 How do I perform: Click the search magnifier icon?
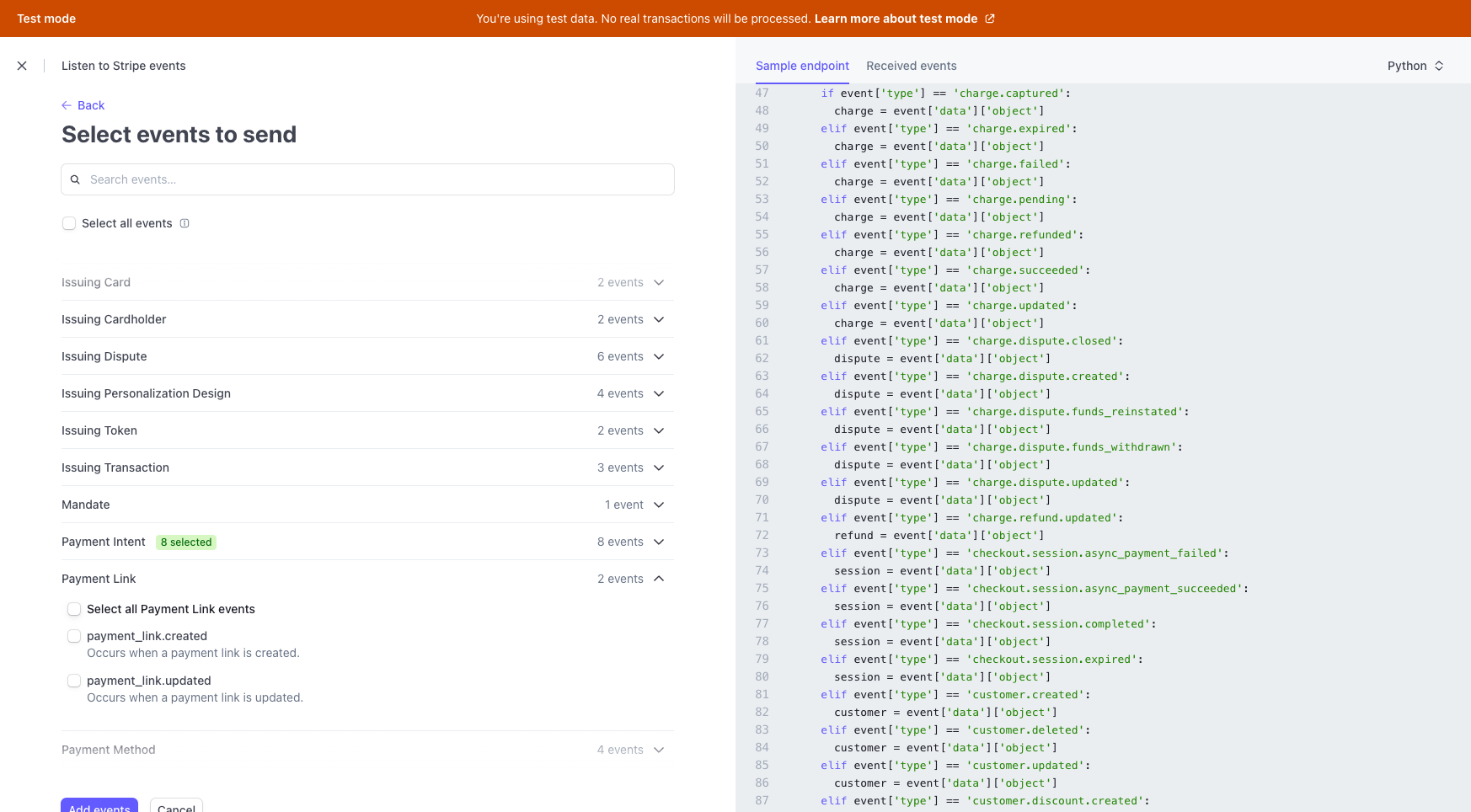point(75,179)
